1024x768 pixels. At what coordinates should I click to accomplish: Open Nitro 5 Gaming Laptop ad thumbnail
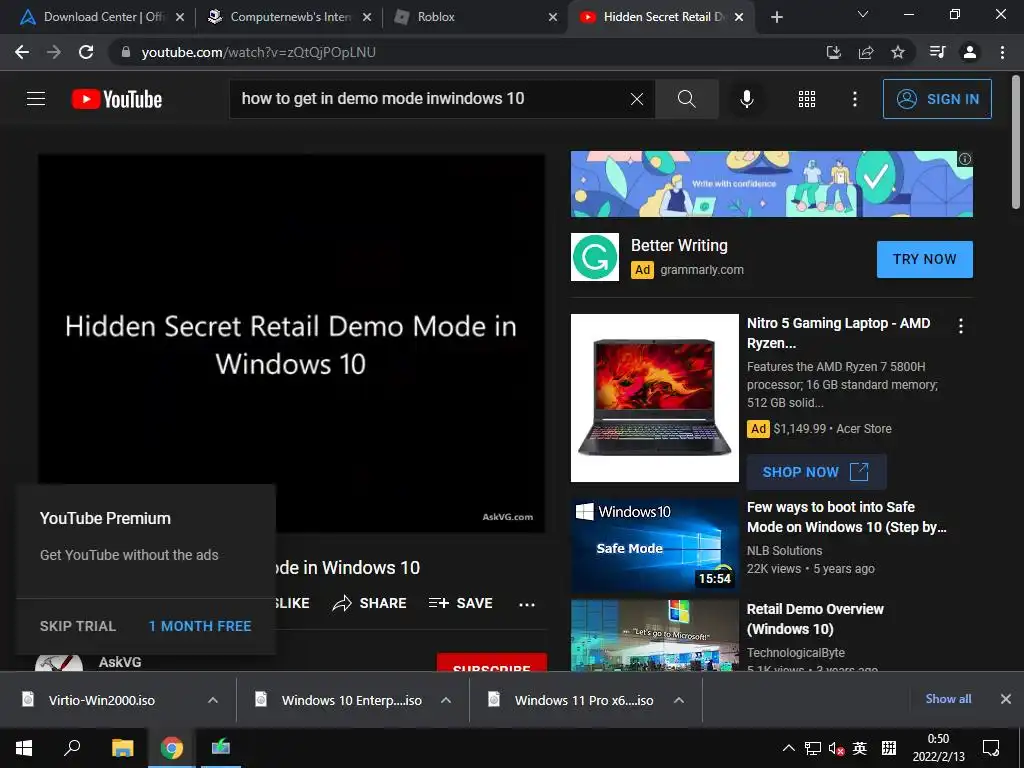[654, 398]
